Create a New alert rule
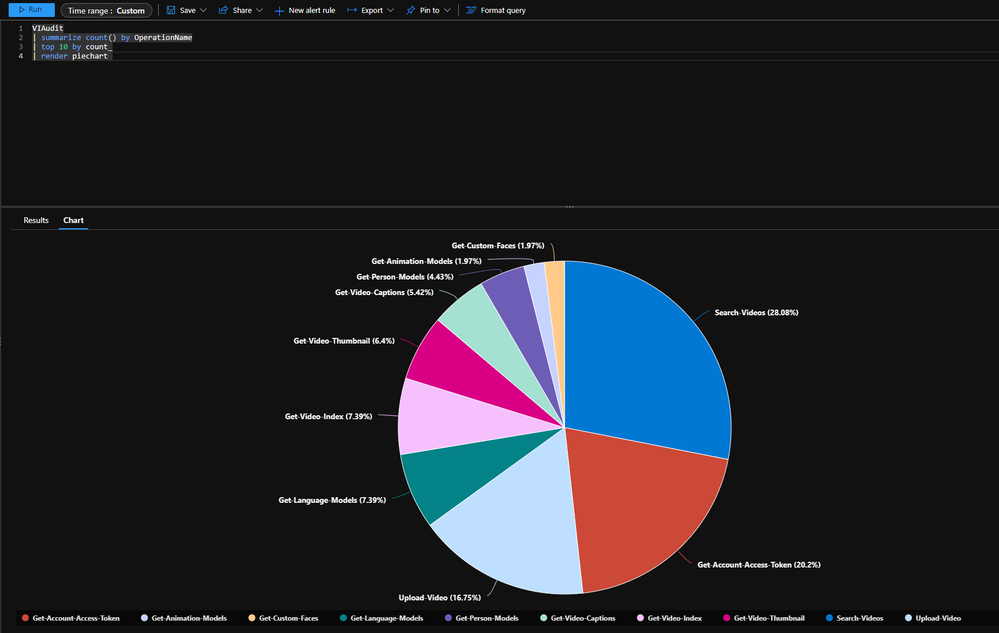Viewport: 999px width, 633px height. (x=305, y=10)
